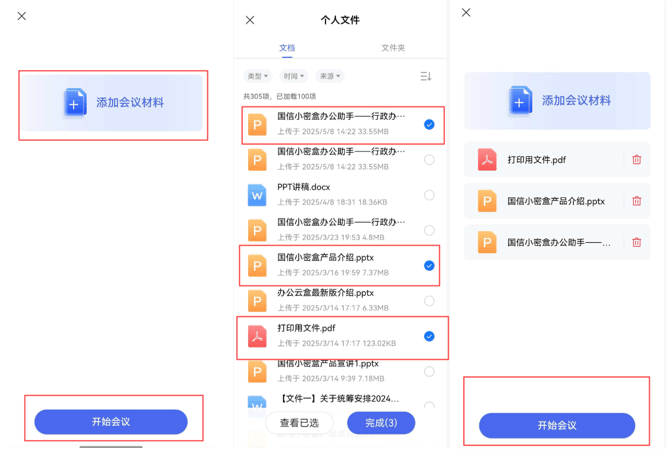Uncheck the 国信小密盒产品介绍.pptx checkbox

pyautogui.click(x=429, y=266)
